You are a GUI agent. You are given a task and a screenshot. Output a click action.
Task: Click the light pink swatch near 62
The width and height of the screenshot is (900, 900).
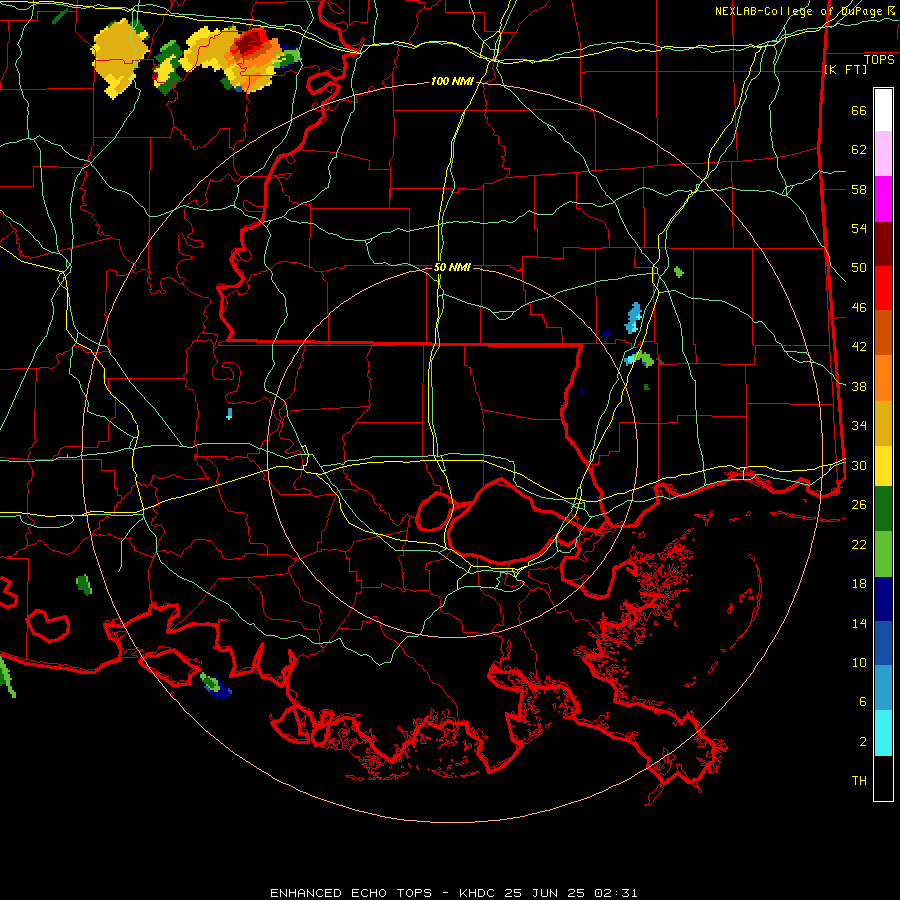883,154
